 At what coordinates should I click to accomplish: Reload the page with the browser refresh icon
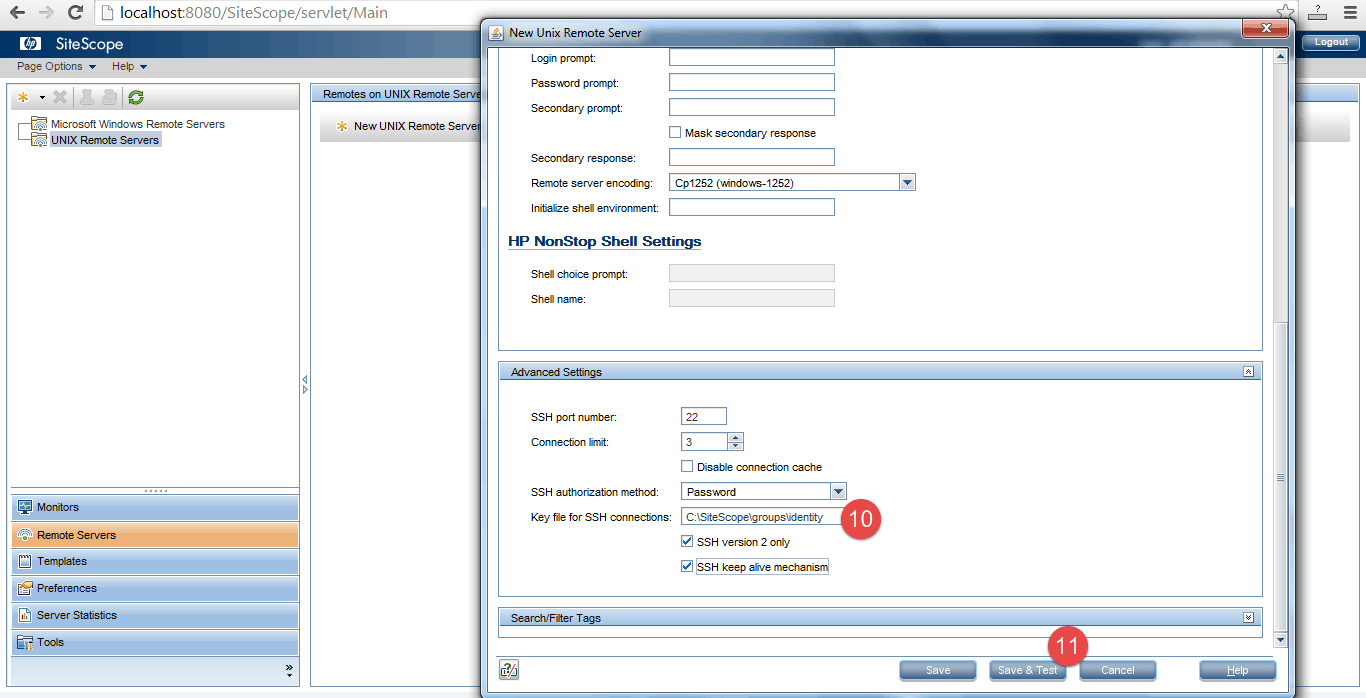[x=75, y=13]
